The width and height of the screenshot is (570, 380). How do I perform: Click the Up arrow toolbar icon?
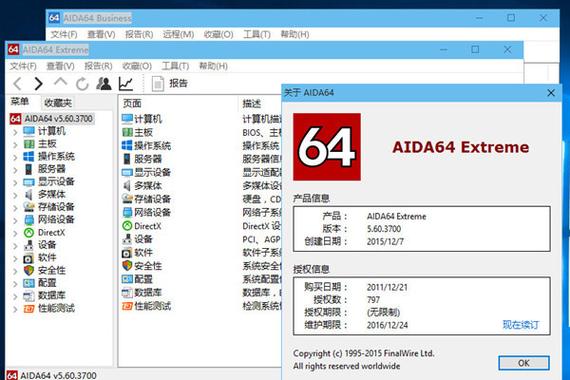[x=60, y=82]
